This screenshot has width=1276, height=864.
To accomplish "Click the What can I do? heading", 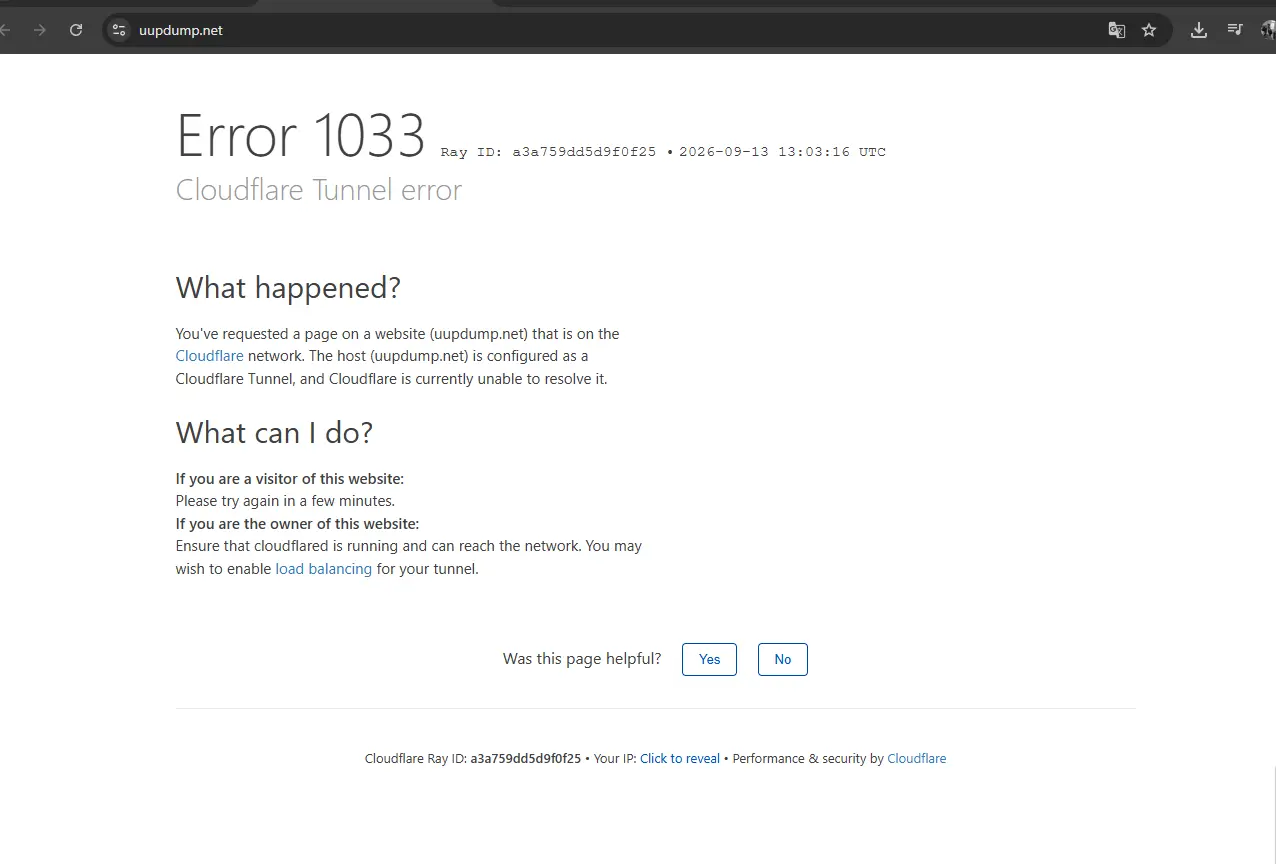I will tap(274, 433).
